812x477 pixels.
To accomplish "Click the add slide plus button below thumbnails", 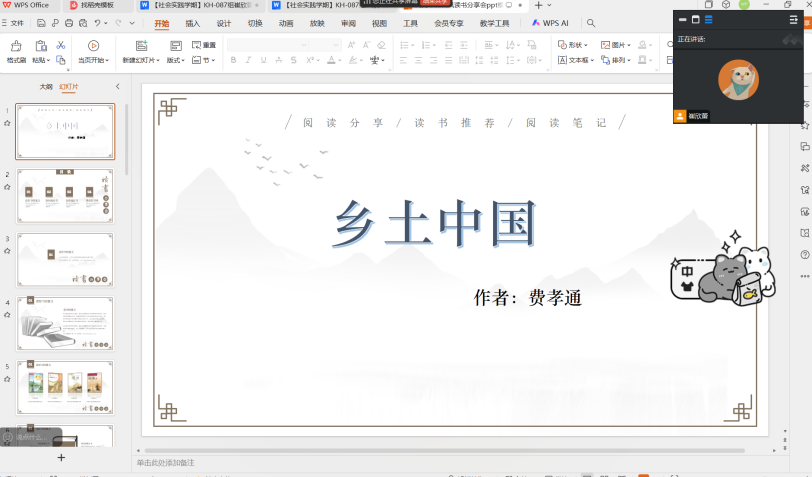I will click(x=61, y=457).
